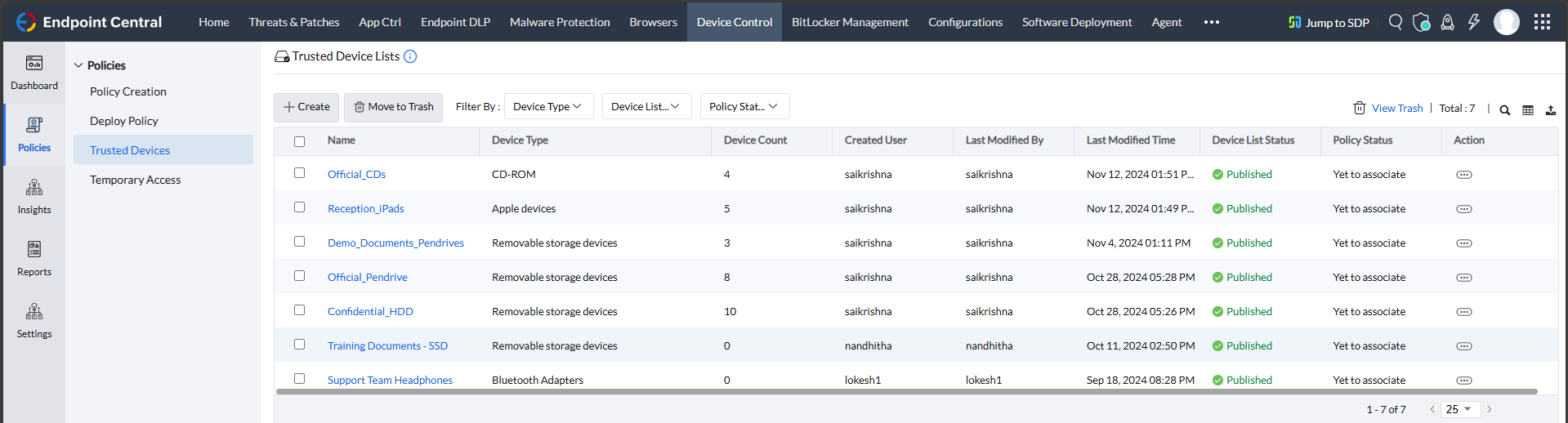
Task: Open the lightning quick actions icon
Action: [1473, 22]
